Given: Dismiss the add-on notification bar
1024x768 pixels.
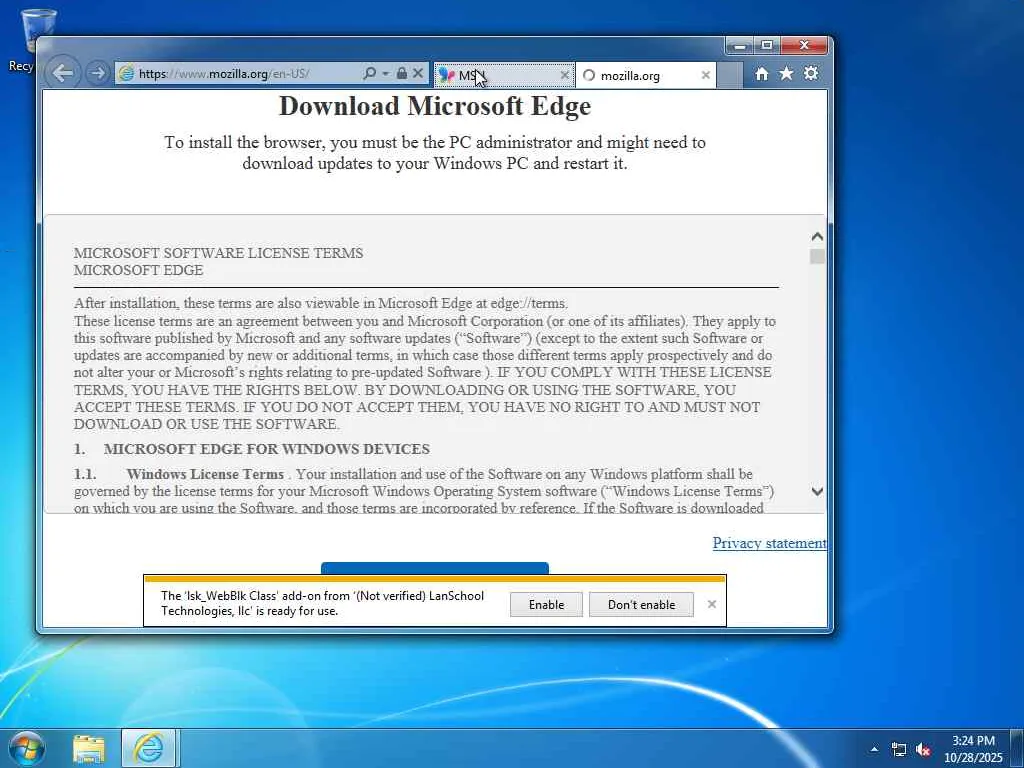Looking at the screenshot, I should click(x=712, y=604).
